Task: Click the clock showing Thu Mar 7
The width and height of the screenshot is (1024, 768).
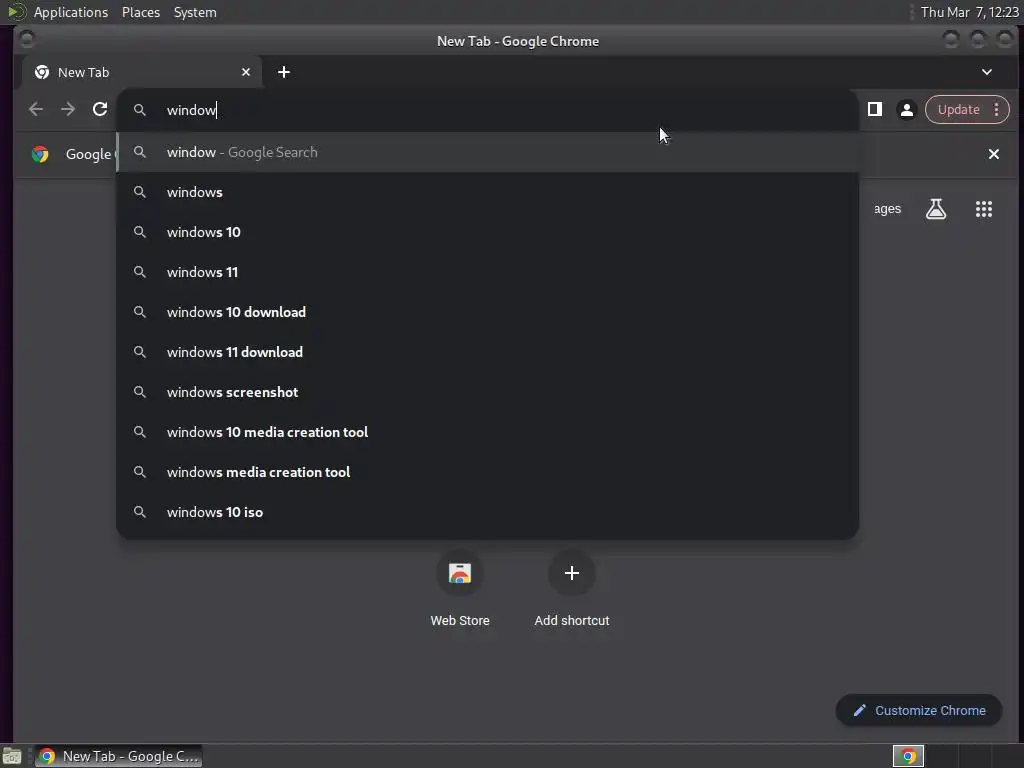Action: 969,12
